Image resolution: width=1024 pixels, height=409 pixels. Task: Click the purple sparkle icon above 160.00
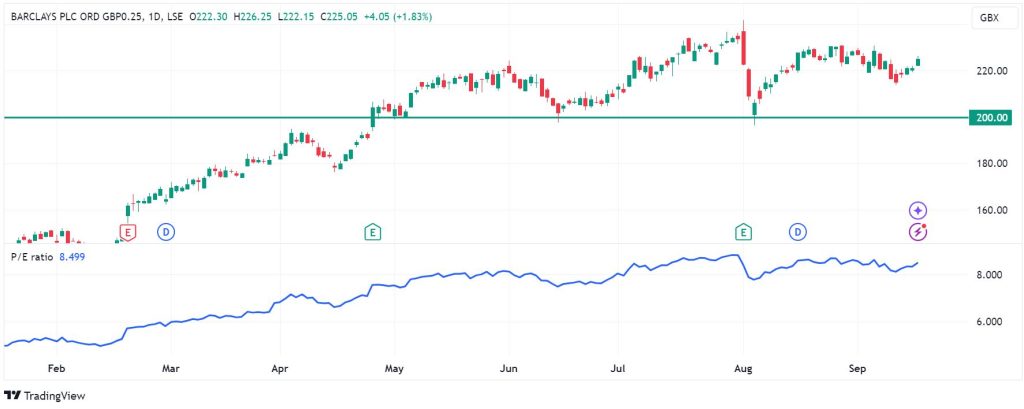coord(918,210)
